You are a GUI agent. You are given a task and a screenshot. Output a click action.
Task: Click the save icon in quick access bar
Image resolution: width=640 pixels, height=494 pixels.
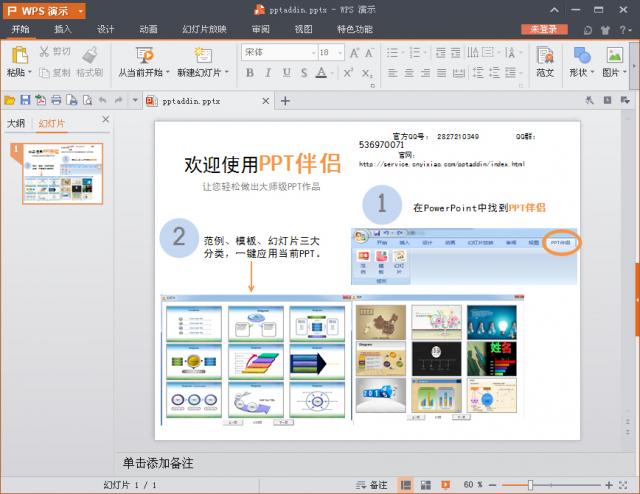(25, 100)
